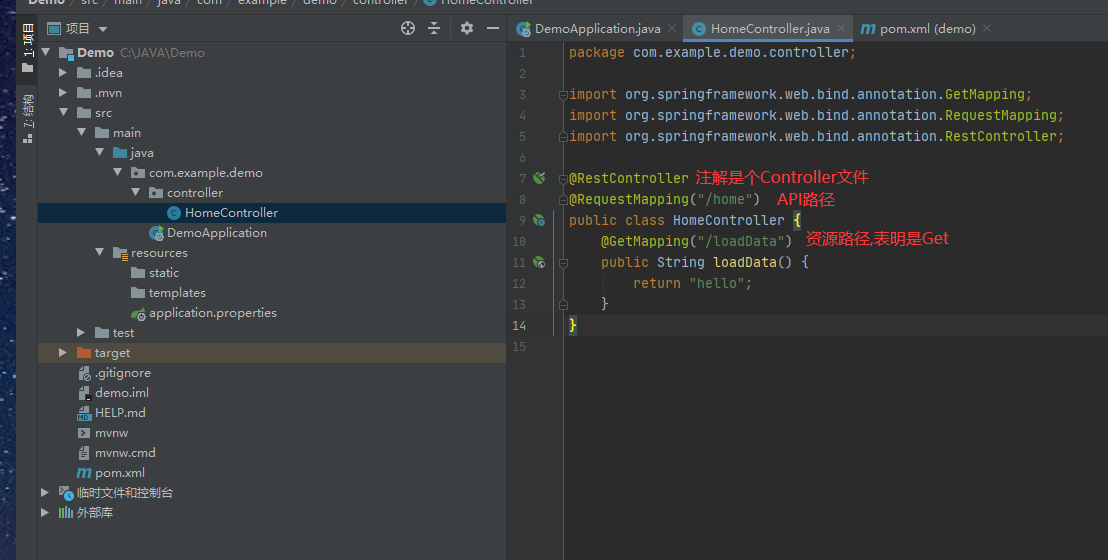
Task: Click the loadData method name
Action: [745, 262]
